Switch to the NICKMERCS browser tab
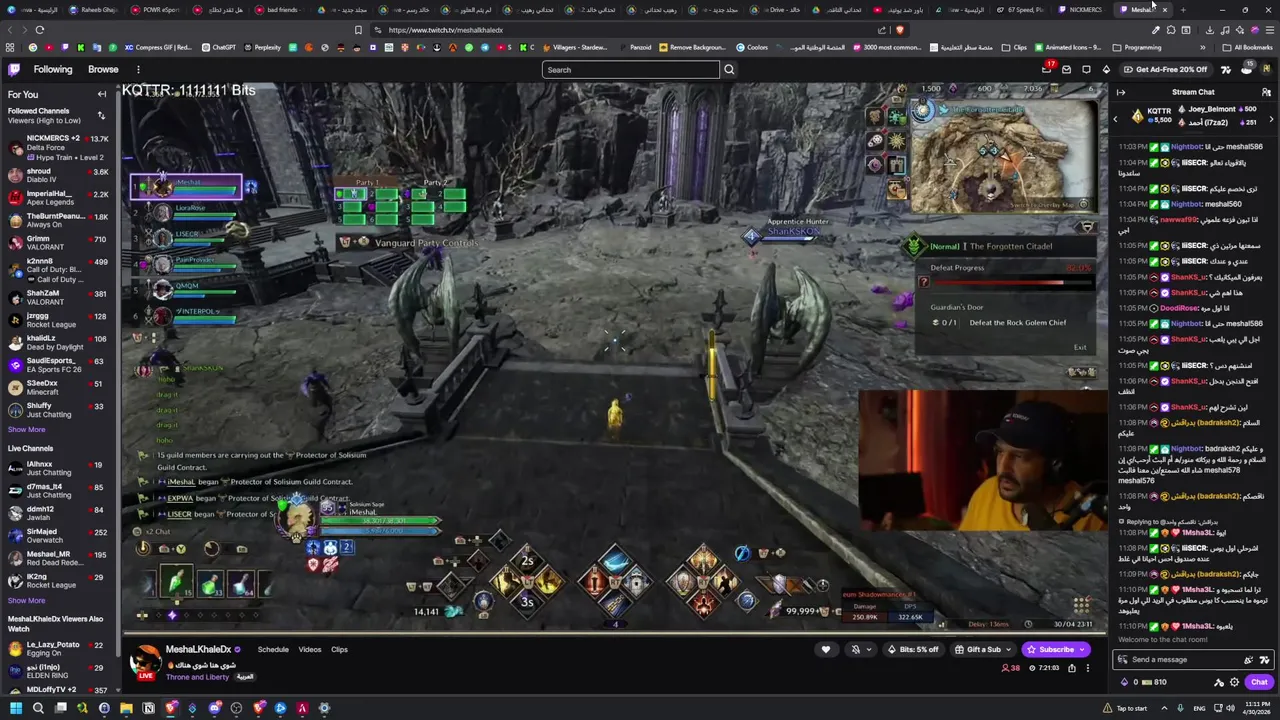This screenshot has height=720, width=1280. 1081,10
